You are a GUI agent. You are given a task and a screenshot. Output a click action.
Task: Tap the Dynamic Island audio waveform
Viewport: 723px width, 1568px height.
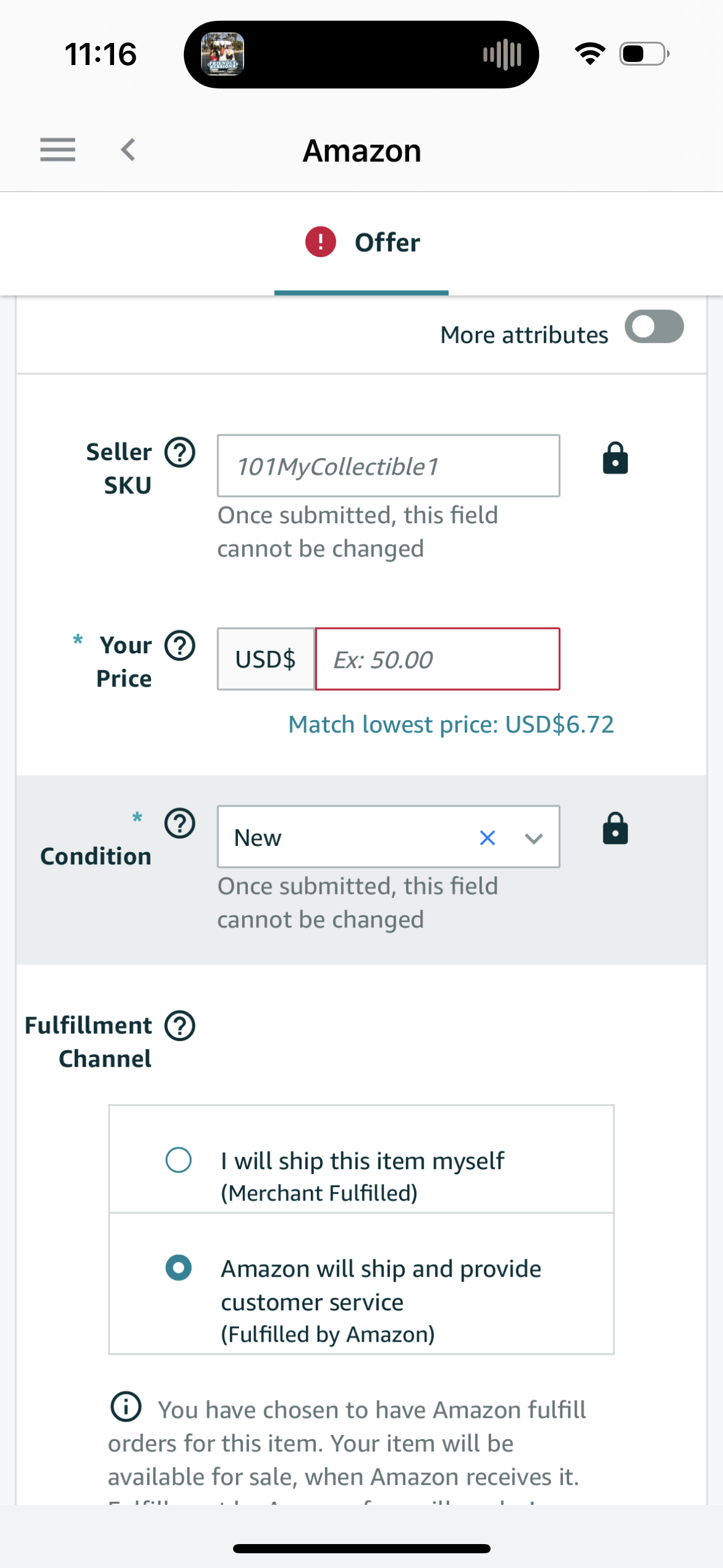(502, 55)
